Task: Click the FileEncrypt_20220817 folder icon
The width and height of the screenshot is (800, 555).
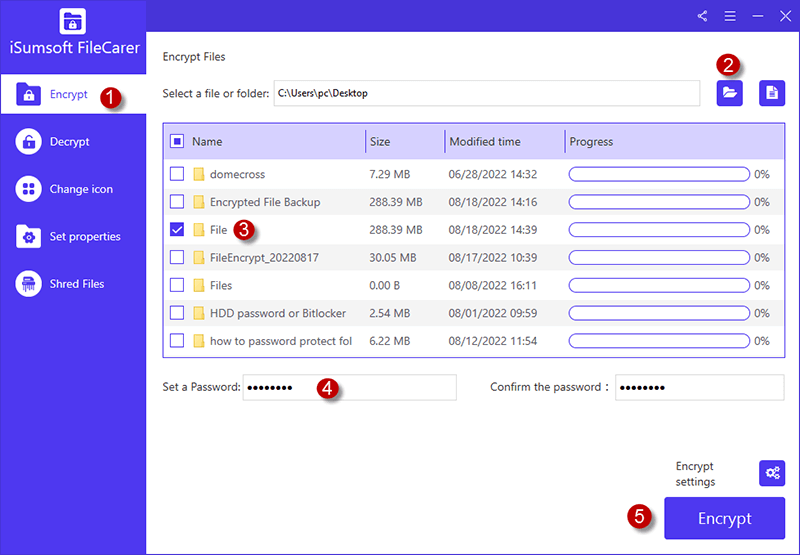Action: (x=199, y=258)
